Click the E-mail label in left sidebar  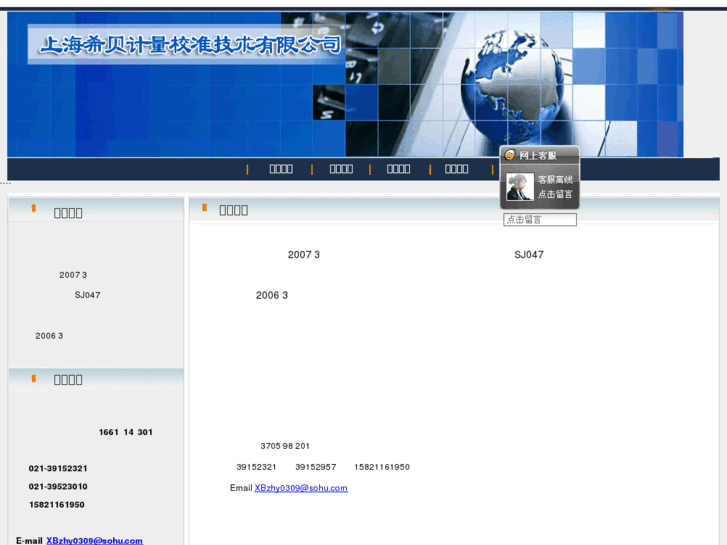29,541
